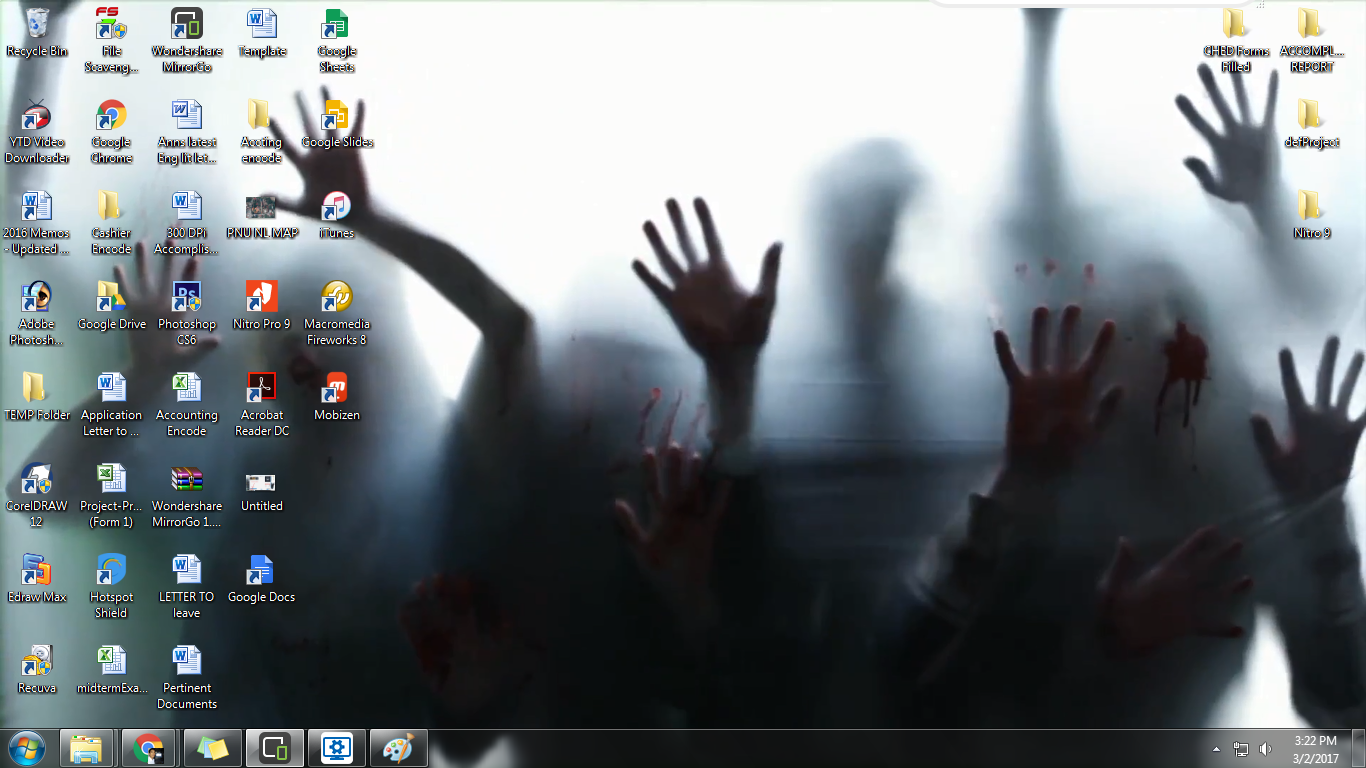The width and height of the screenshot is (1366, 768).
Task: Click the iTunes desktop shortcut
Action: point(336,207)
